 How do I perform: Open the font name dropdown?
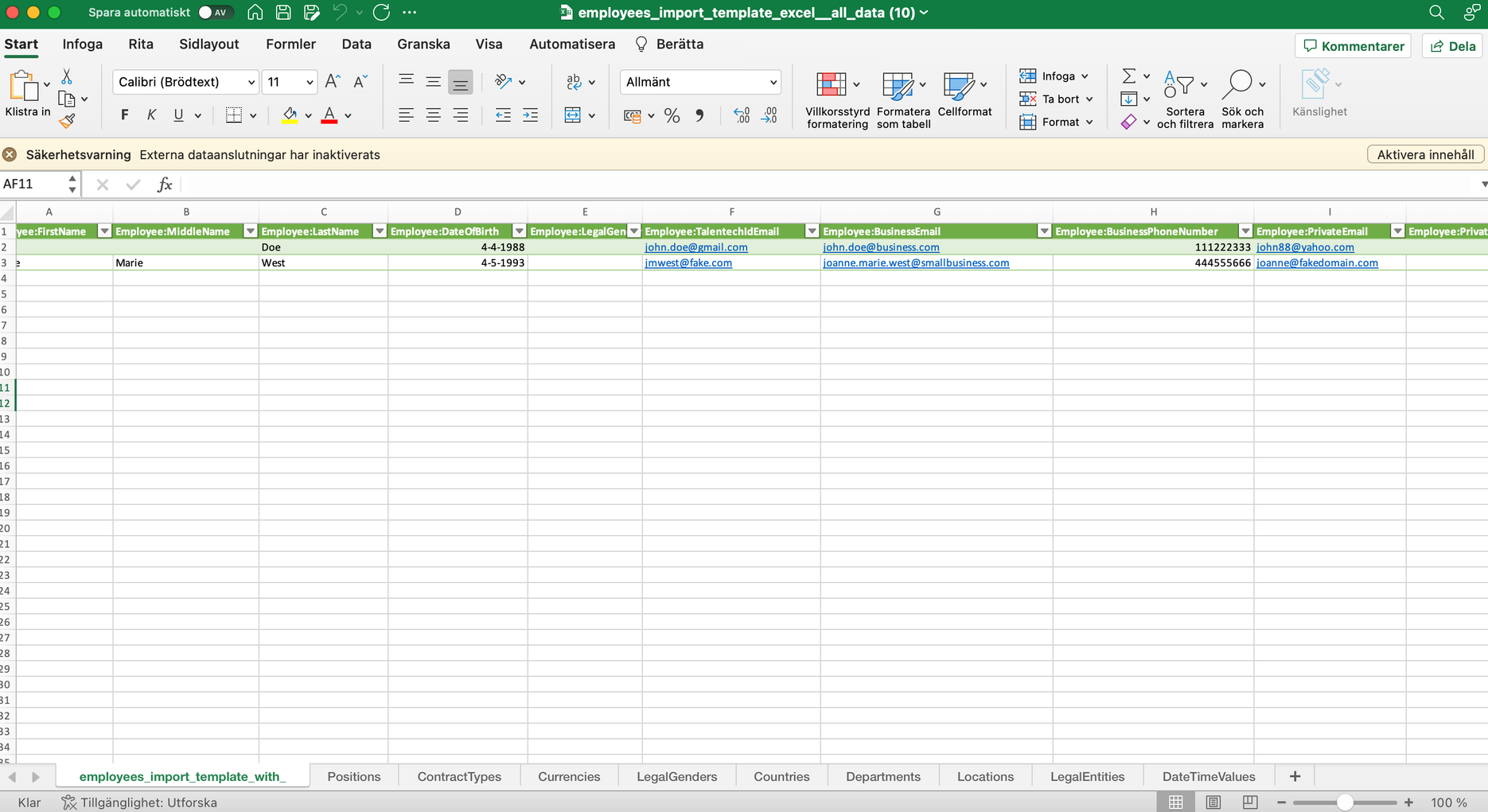[x=251, y=83]
